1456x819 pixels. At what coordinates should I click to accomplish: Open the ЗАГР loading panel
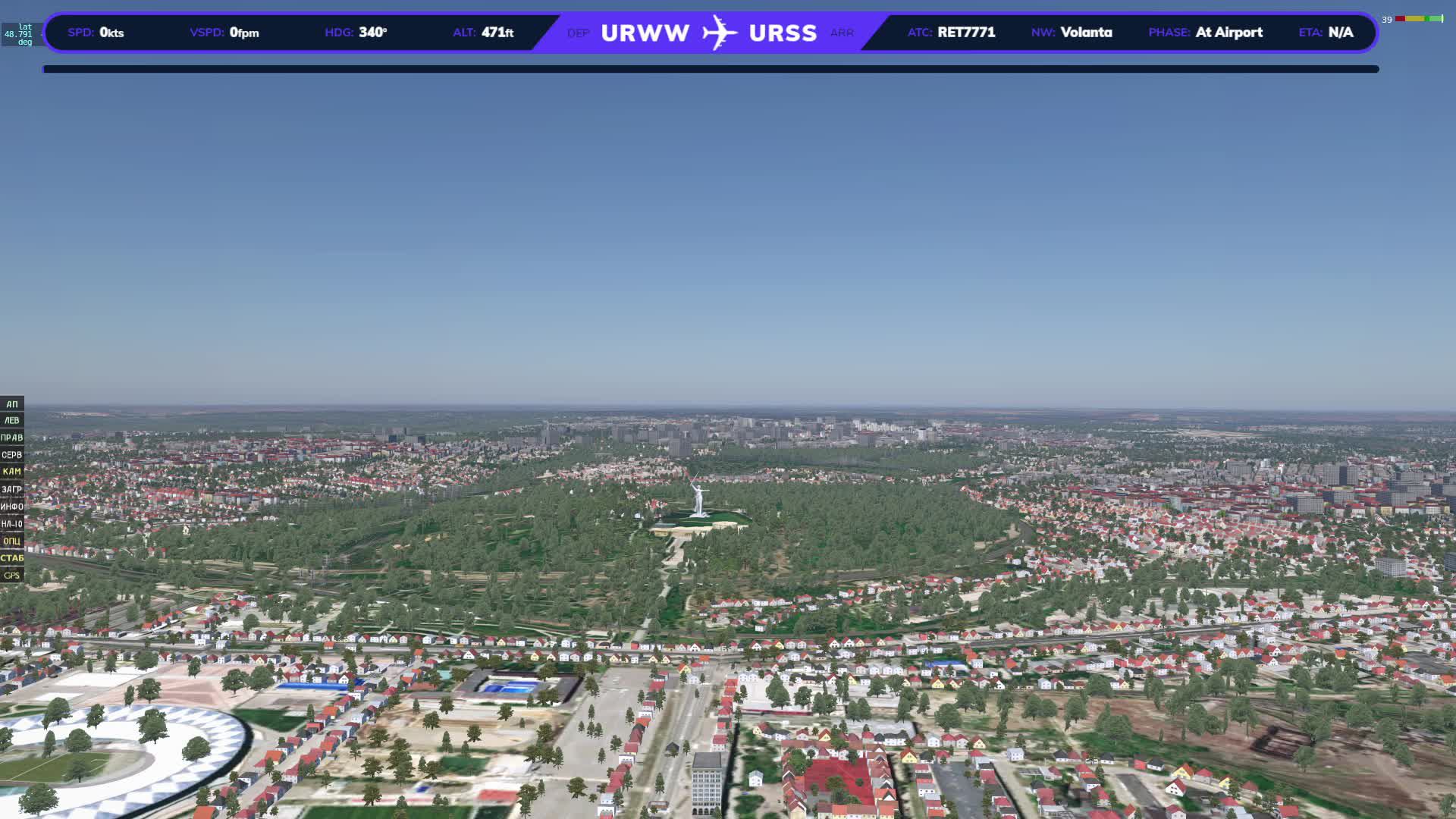[x=11, y=490]
